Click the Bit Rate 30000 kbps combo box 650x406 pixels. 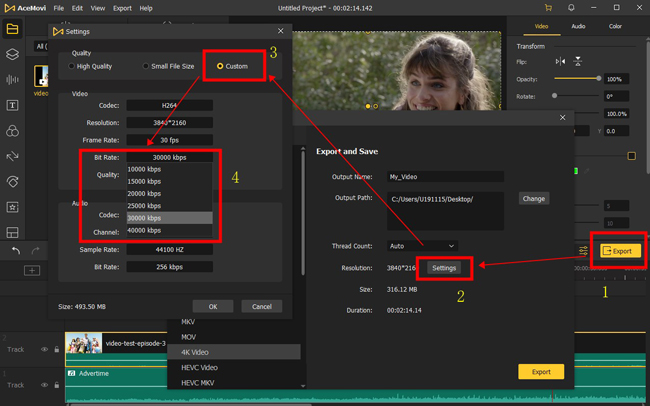[x=170, y=158]
